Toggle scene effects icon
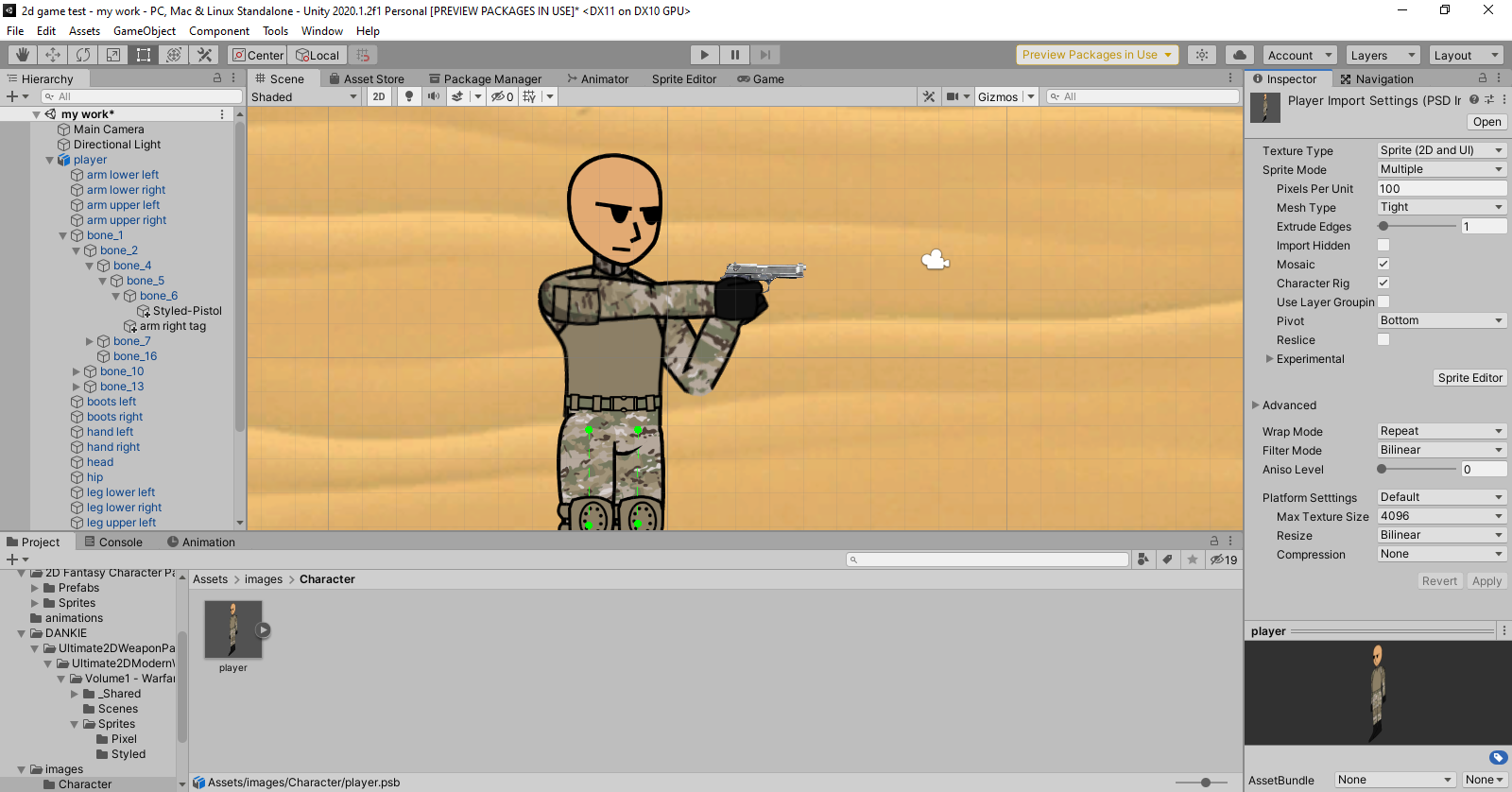Image resolution: width=1512 pixels, height=792 pixels. point(457,96)
